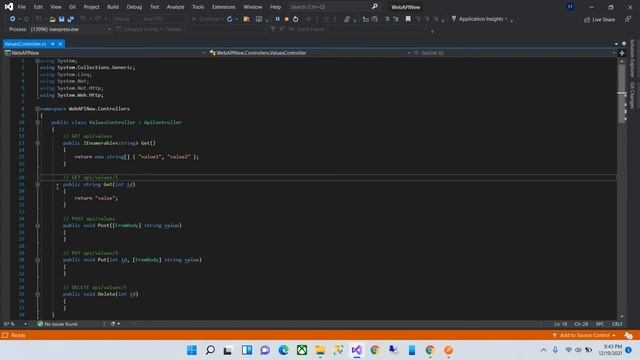Click the blue Restart debugging icon
This screenshot has width=640, height=360.
[x=230, y=19]
